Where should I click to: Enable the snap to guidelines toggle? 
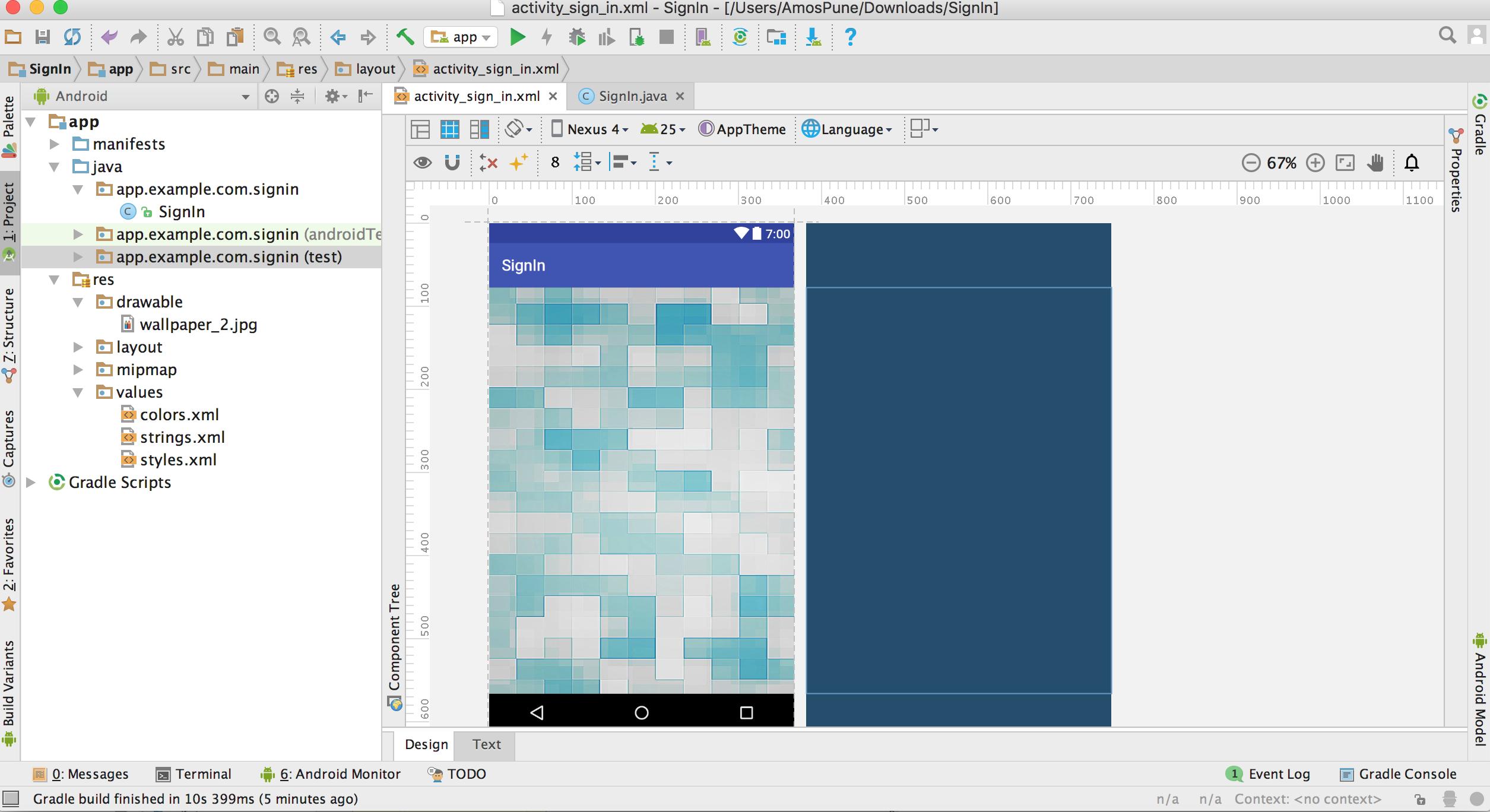click(x=452, y=162)
